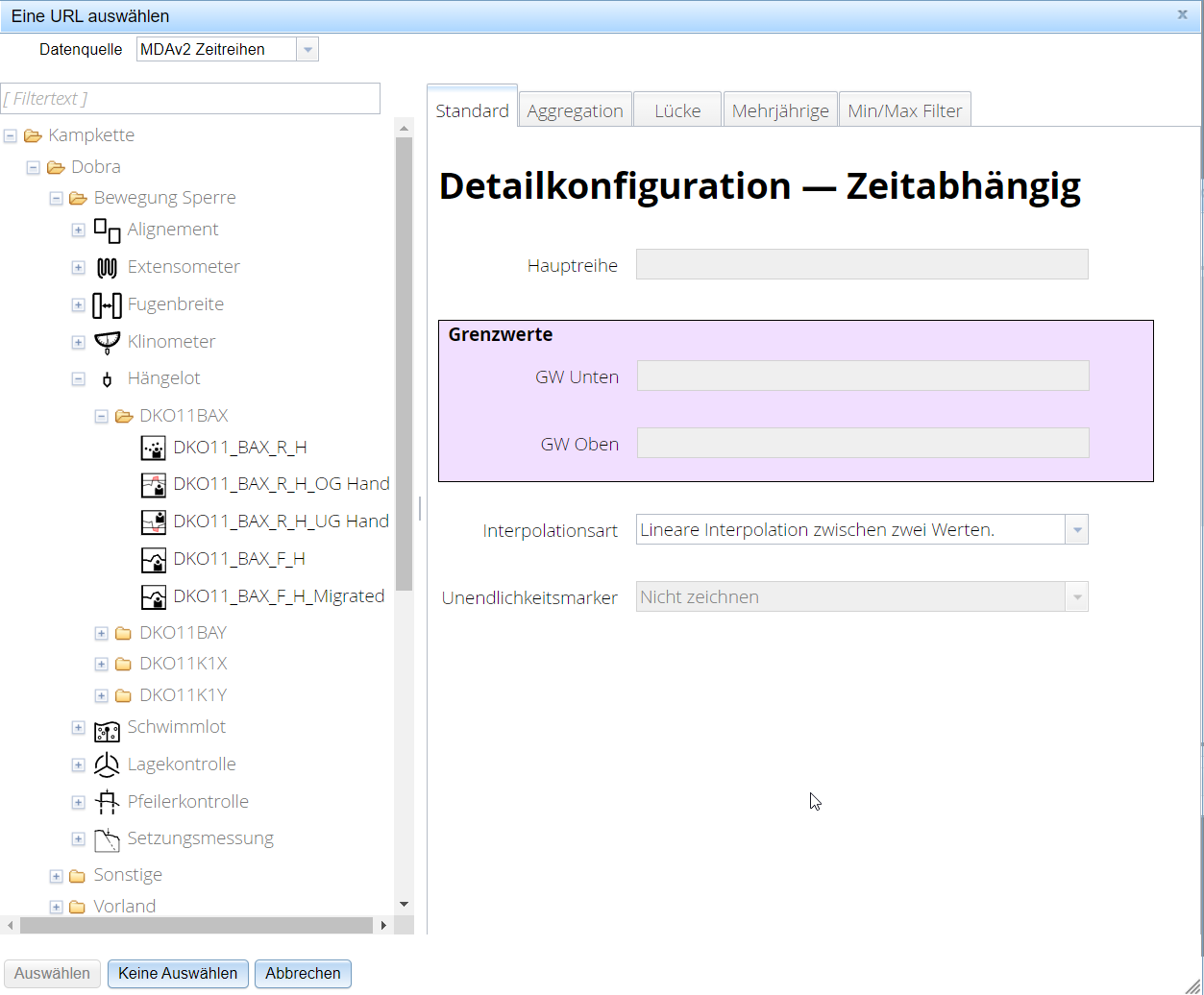
Task: Click the Extensometer coil icon
Action: (107, 267)
